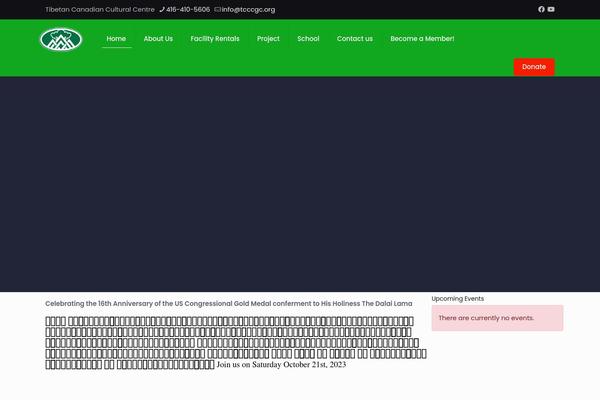
Task: Go to the Home menu item
Action: (x=116, y=39)
